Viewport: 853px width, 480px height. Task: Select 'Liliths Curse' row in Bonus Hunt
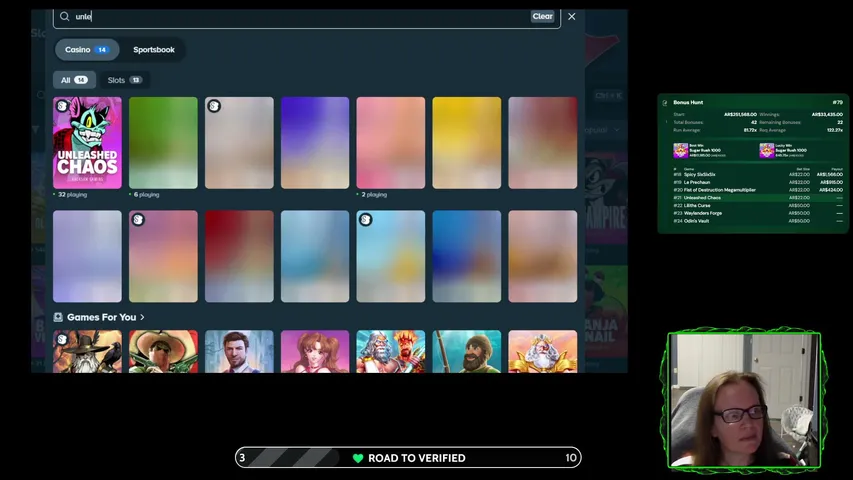point(758,206)
